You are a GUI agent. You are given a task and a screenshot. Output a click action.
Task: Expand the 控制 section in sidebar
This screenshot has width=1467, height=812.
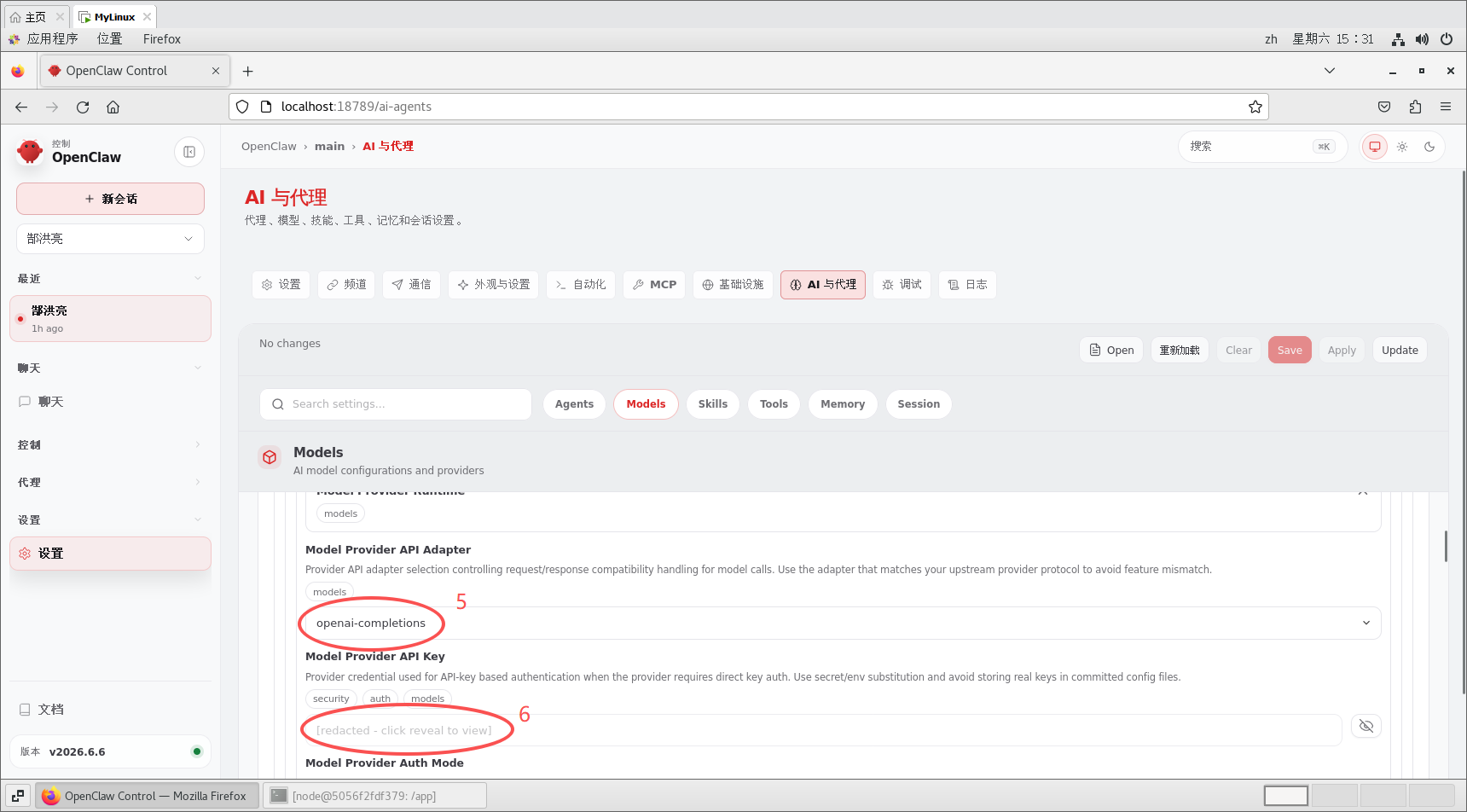[110, 445]
